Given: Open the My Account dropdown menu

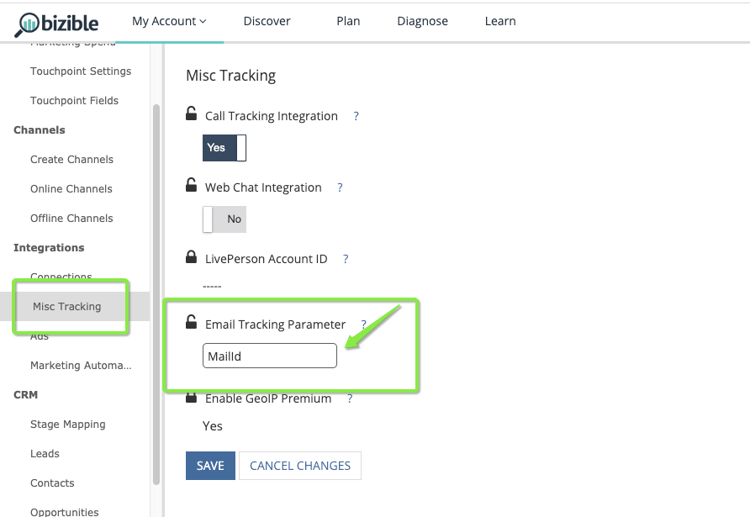Looking at the screenshot, I should (169, 21).
